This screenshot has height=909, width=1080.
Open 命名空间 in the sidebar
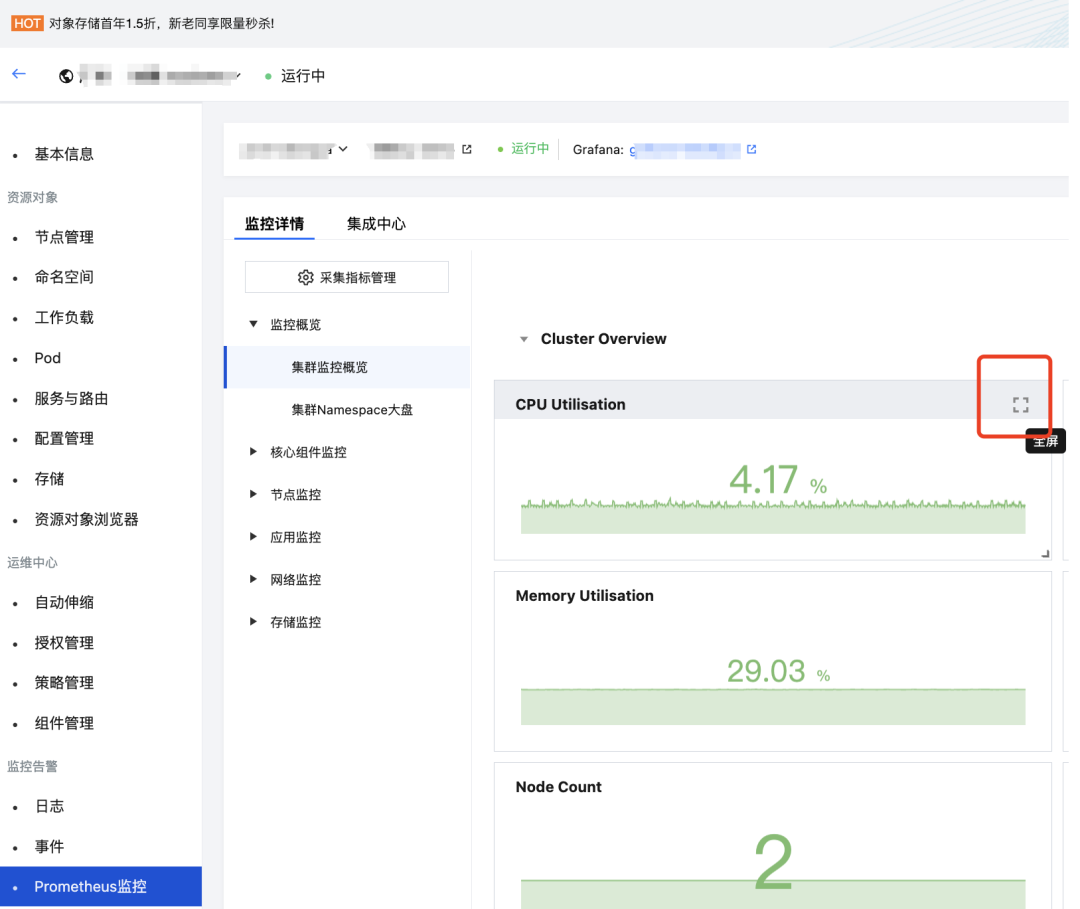click(x=64, y=278)
